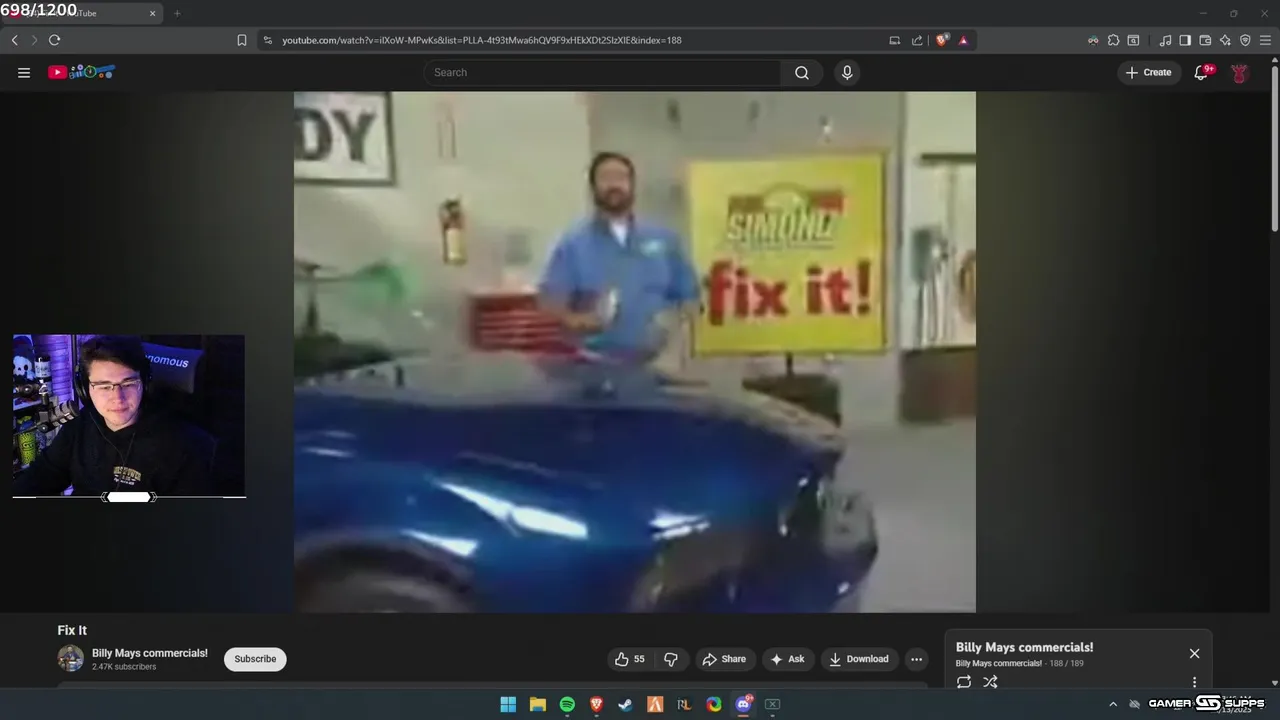Viewport: 1280px width, 720px height.
Task: Open Billy Mays commercials! channel link
Action: coord(150,653)
